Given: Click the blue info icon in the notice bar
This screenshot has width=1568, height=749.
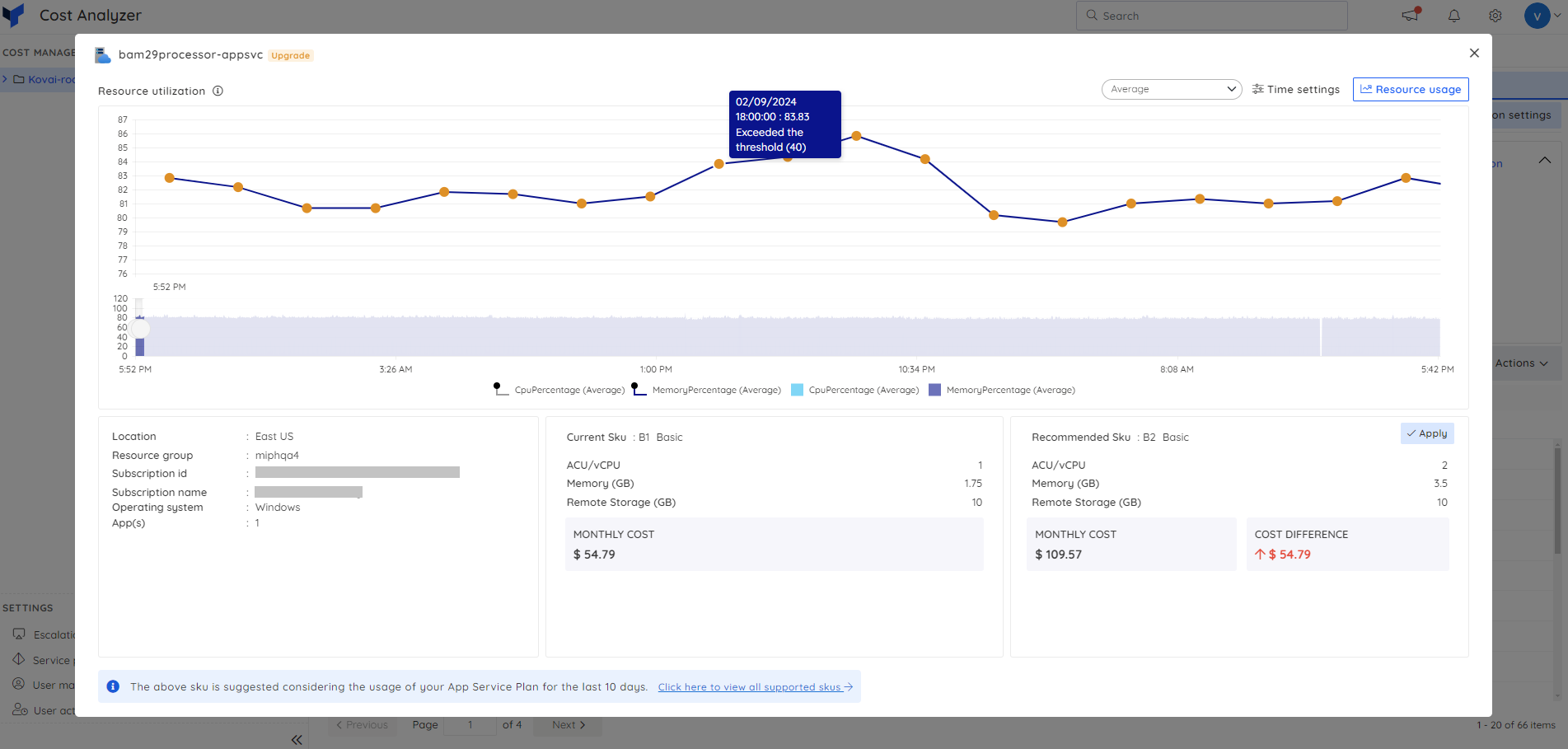Looking at the screenshot, I should 113,686.
